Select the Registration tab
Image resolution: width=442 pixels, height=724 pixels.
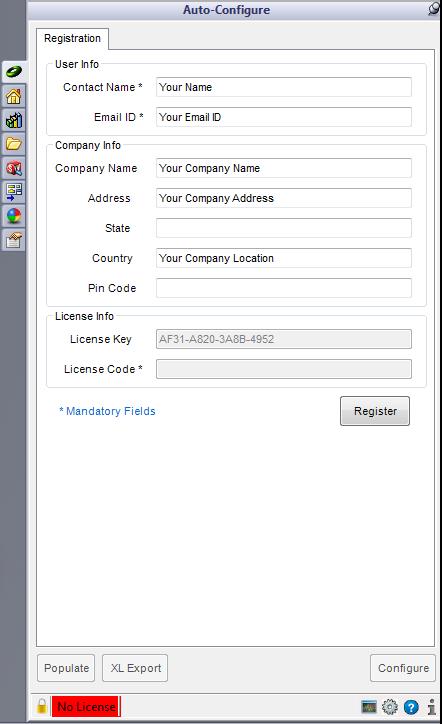(73, 38)
